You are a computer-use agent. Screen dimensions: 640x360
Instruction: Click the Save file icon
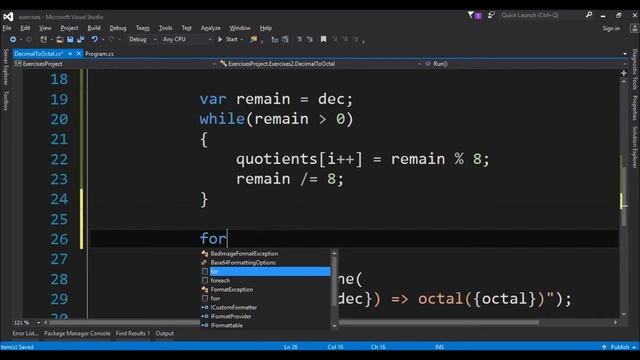click(70, 40)
